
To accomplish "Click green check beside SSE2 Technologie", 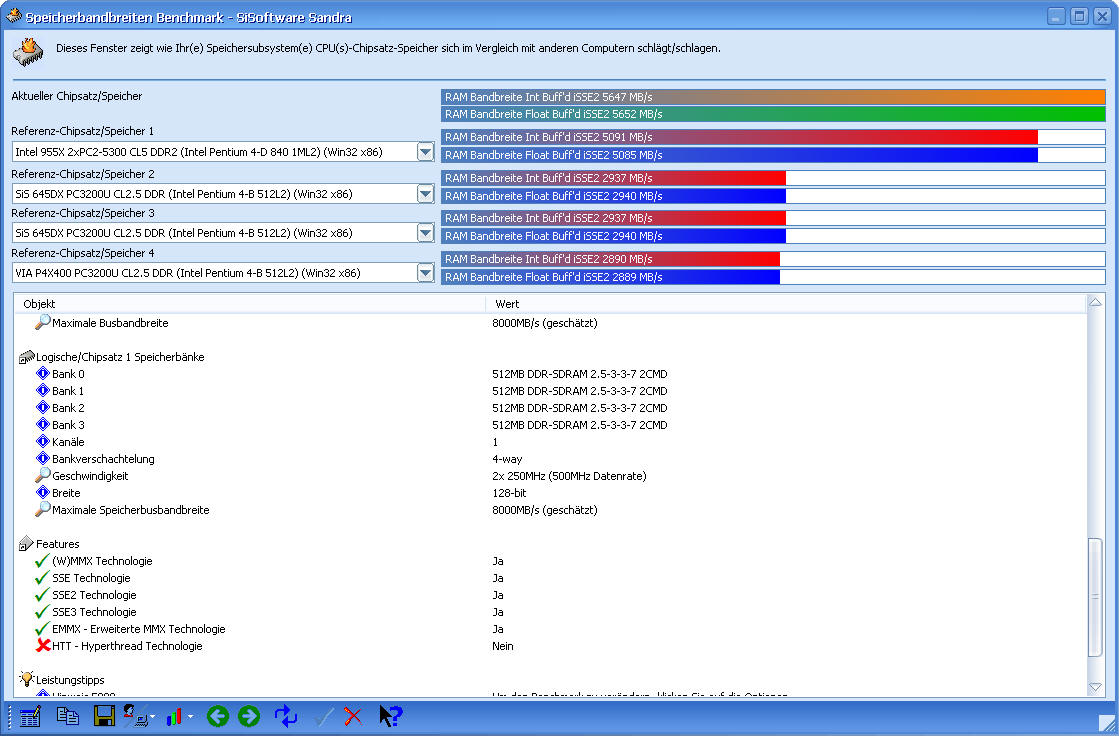I will pyautogui.click(x=42, y=595).
